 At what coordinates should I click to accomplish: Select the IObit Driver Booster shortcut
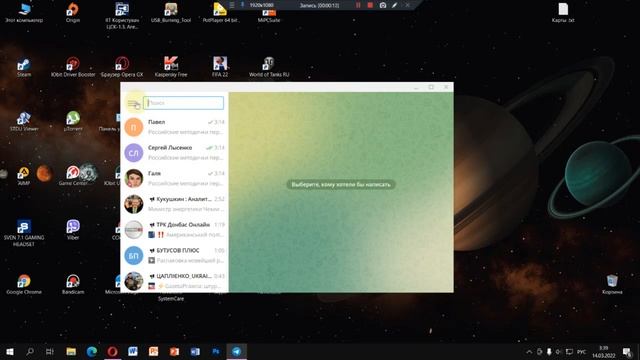73,67
